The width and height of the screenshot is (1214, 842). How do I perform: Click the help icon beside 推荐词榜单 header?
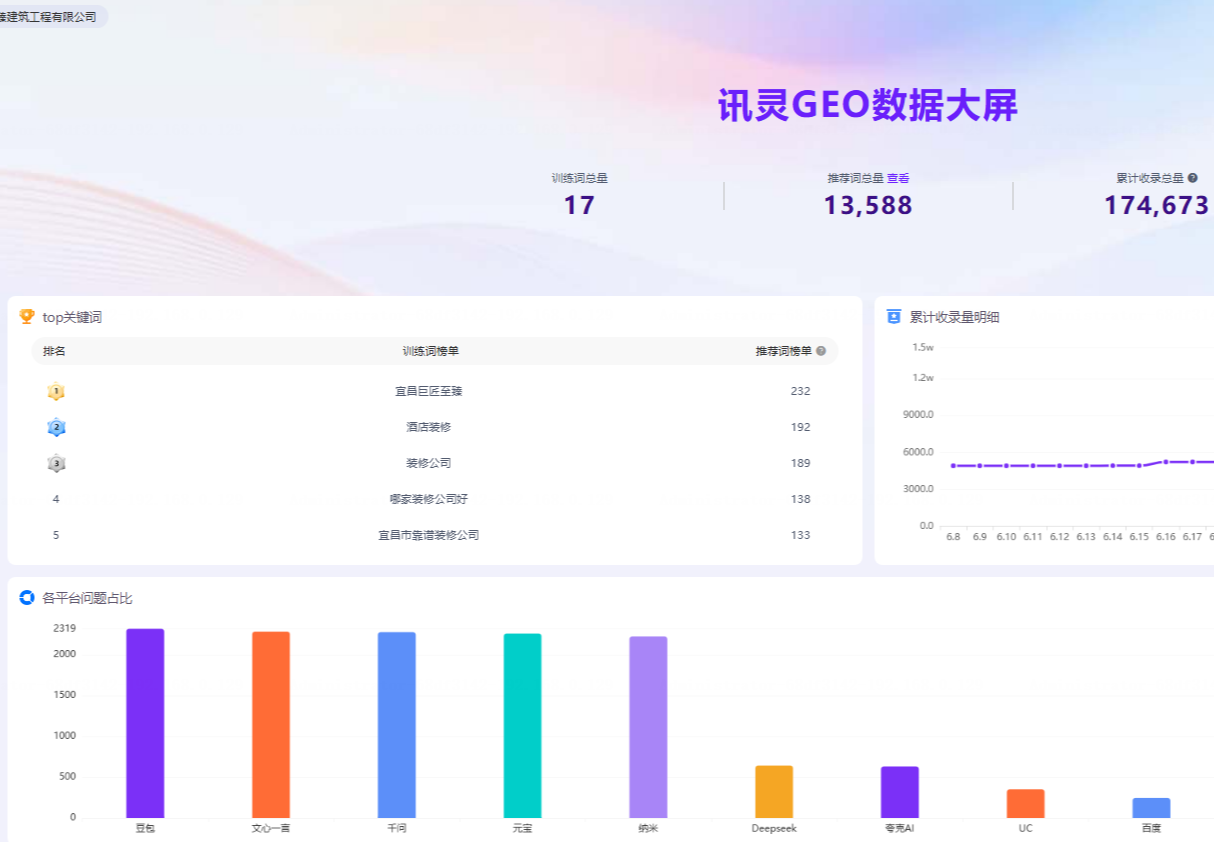[x=821, y=351]
